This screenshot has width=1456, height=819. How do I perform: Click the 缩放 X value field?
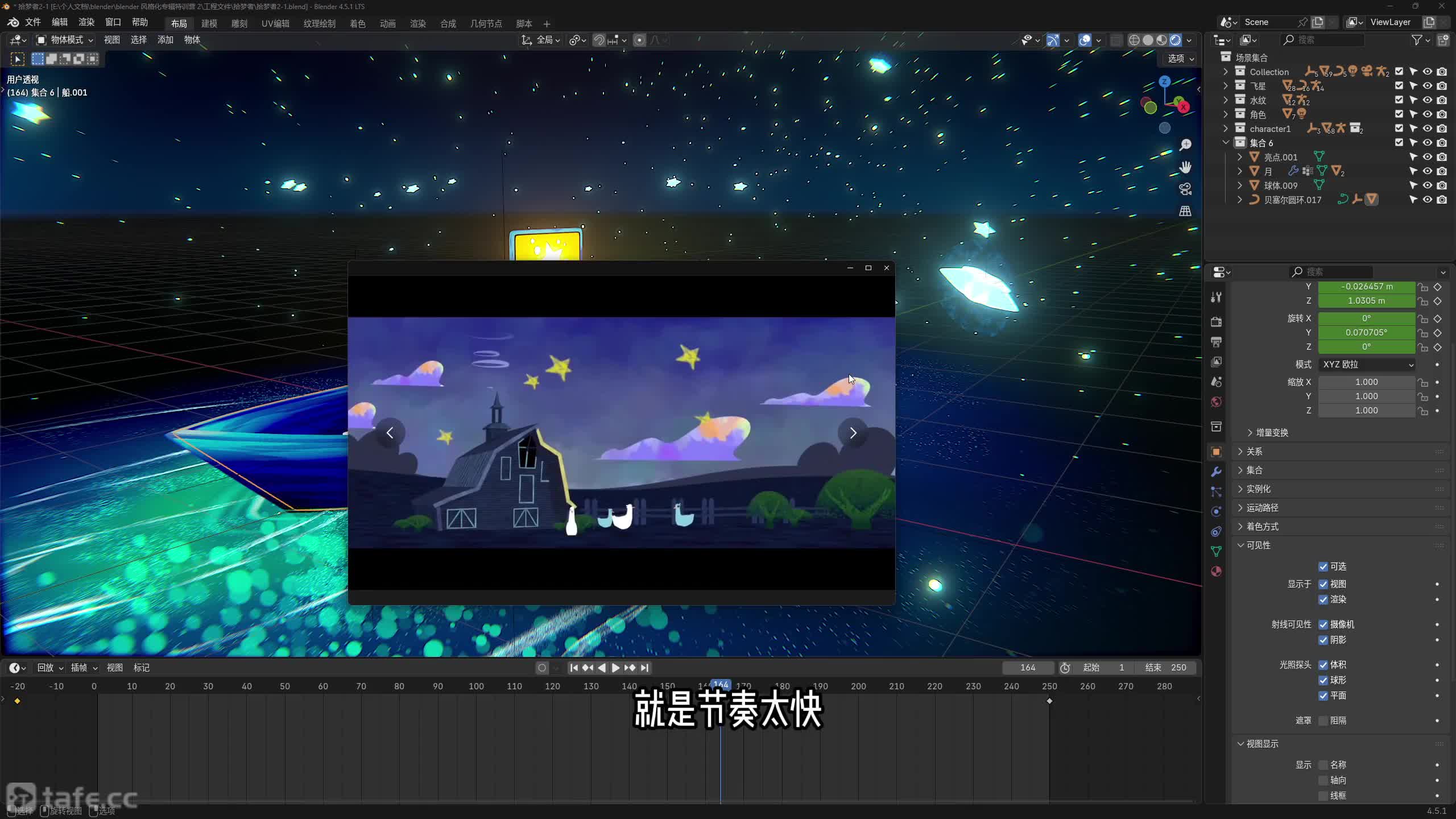1367,382
